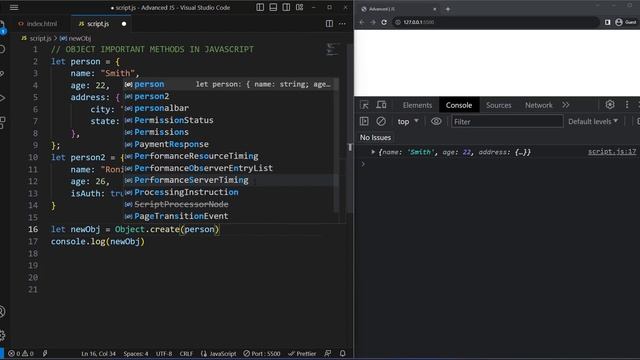Open Extensions icon in activity bar
Image resolution: width=640 pixels, height=360 pixels.
pos(2,122)
